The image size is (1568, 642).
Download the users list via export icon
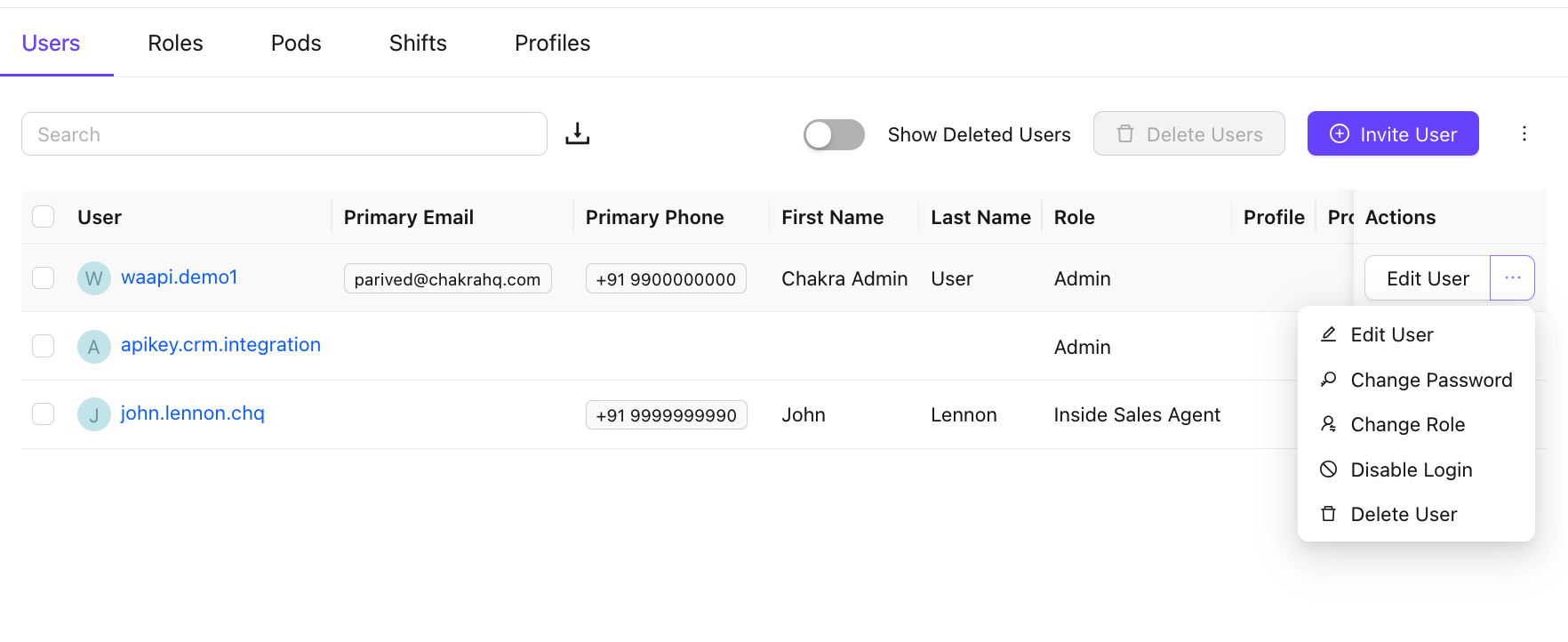click(x=578, y=133)
